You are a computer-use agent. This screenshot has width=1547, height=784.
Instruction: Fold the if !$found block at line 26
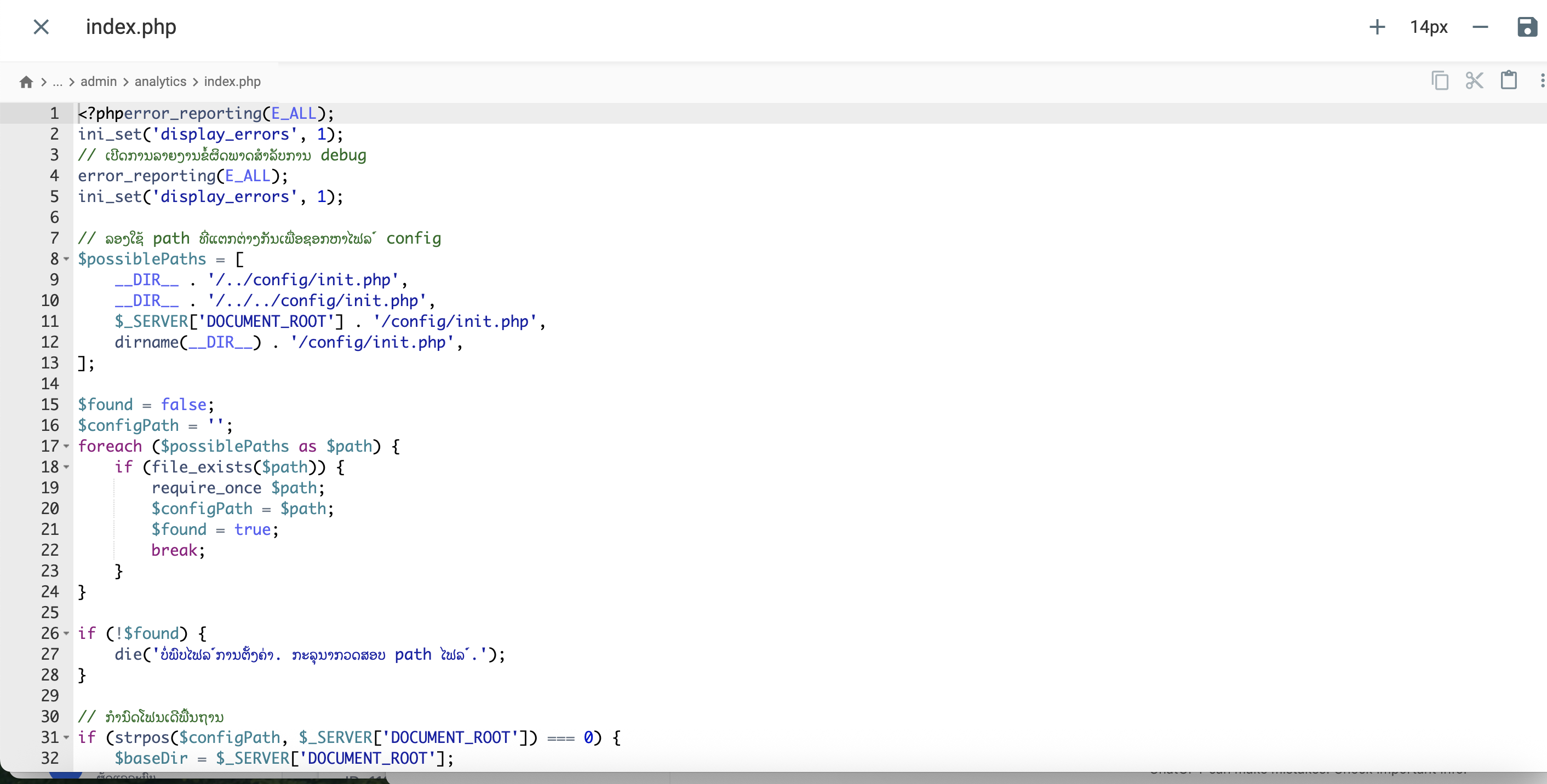click(66, 633)
